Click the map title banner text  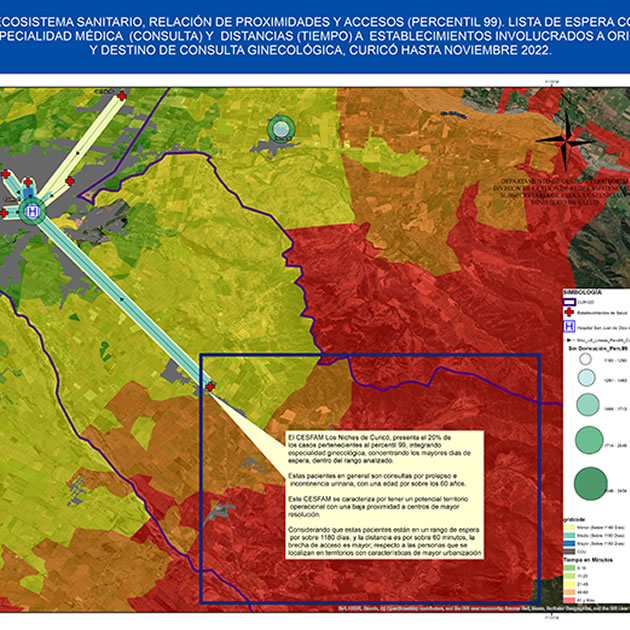(x=315, y=36)
